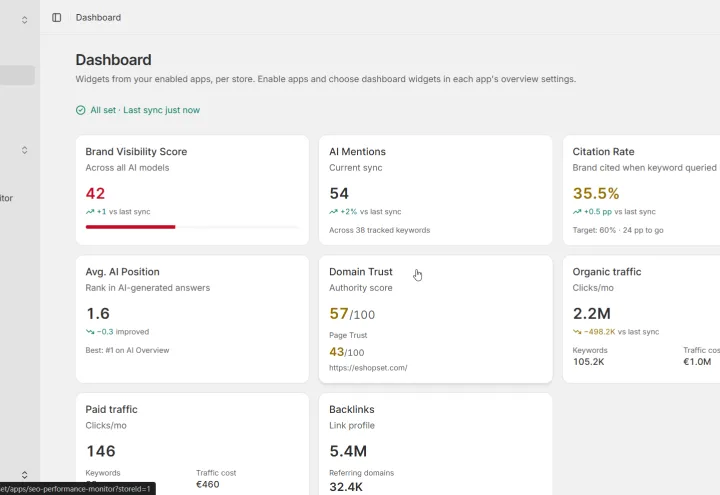Click 'Best: #1 on AI Overview' text
The height and width of the screenshot is (495, 720).
coord(127,350)
